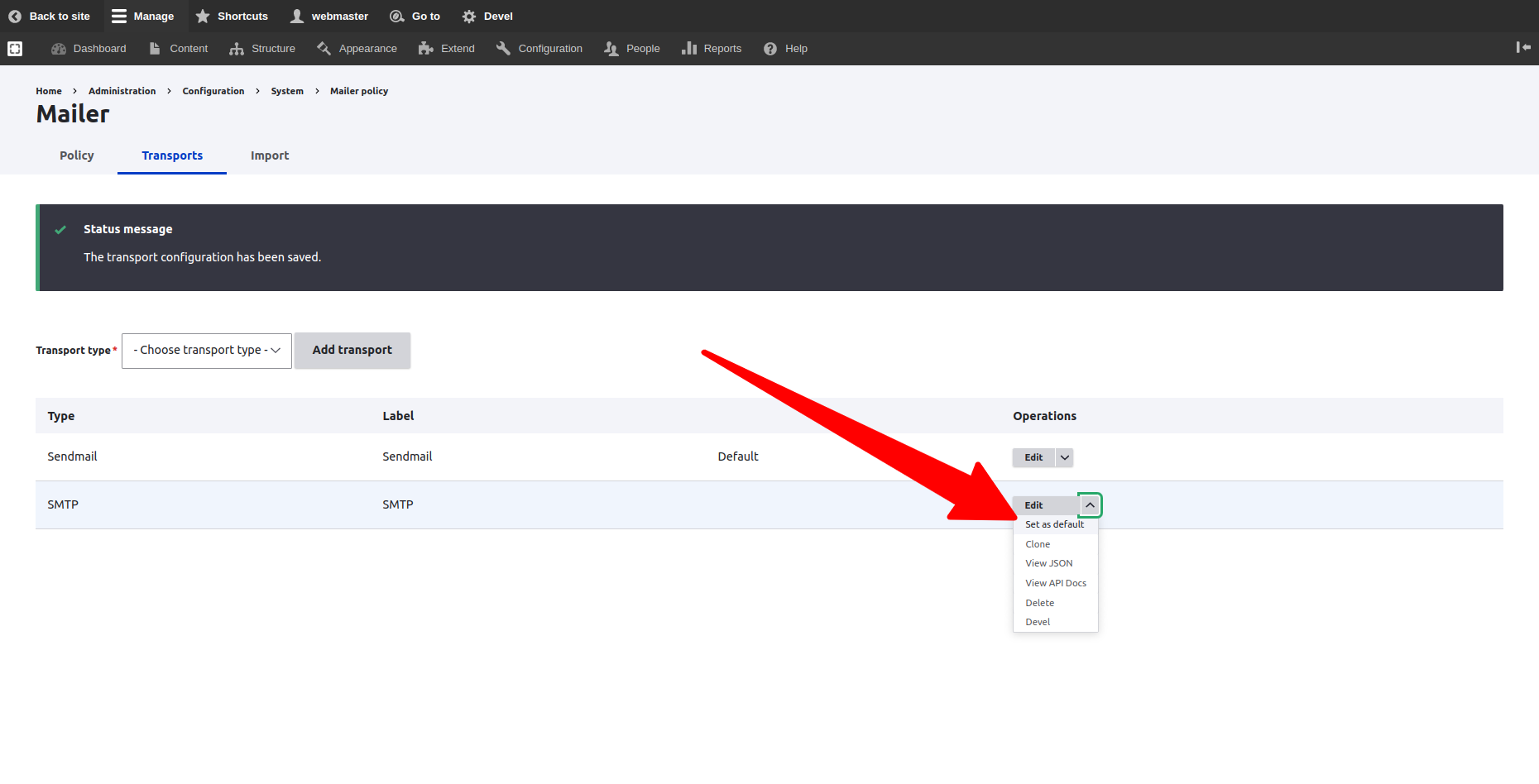The height and width of the screenshot is (784, 1539).
Task: Open Extend modules puzzle icon
Action: (x=426, y=49)
